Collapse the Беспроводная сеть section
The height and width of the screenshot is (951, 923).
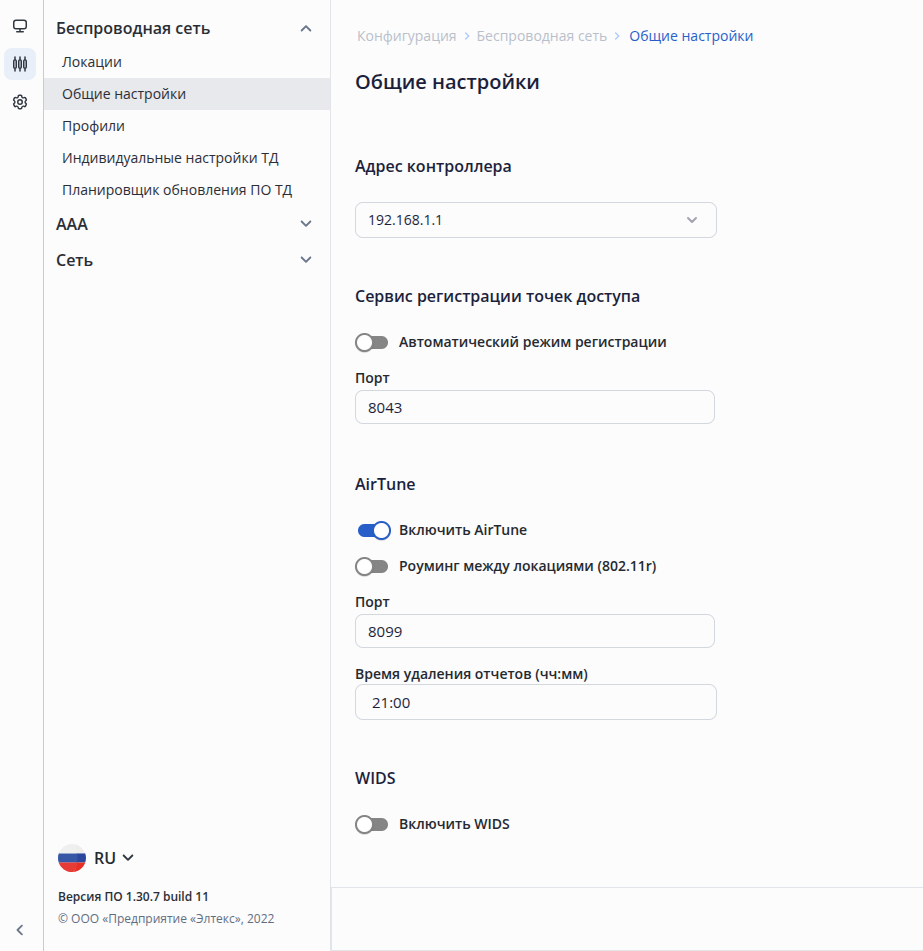(x=306, y=29)
